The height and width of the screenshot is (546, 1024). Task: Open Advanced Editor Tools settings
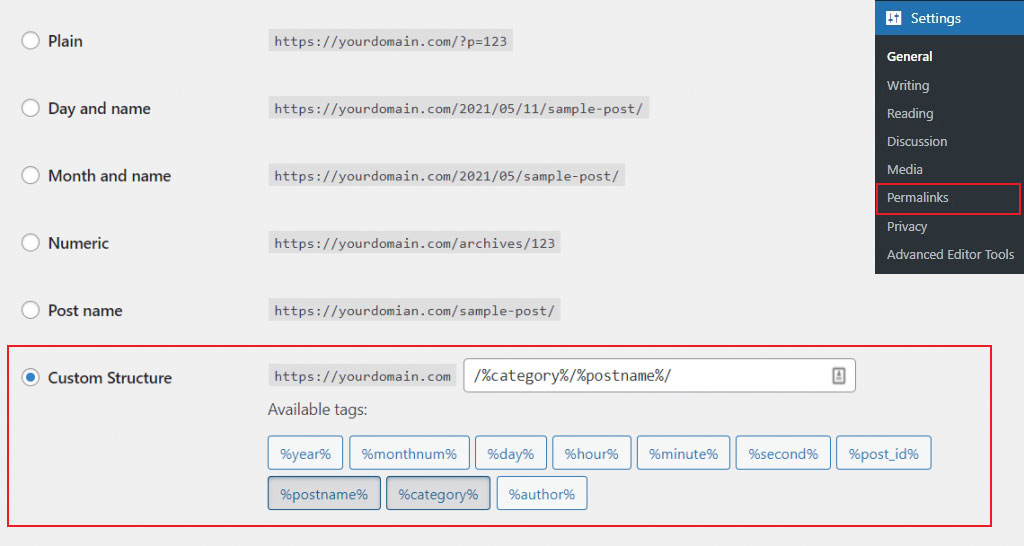pos(950,254)
